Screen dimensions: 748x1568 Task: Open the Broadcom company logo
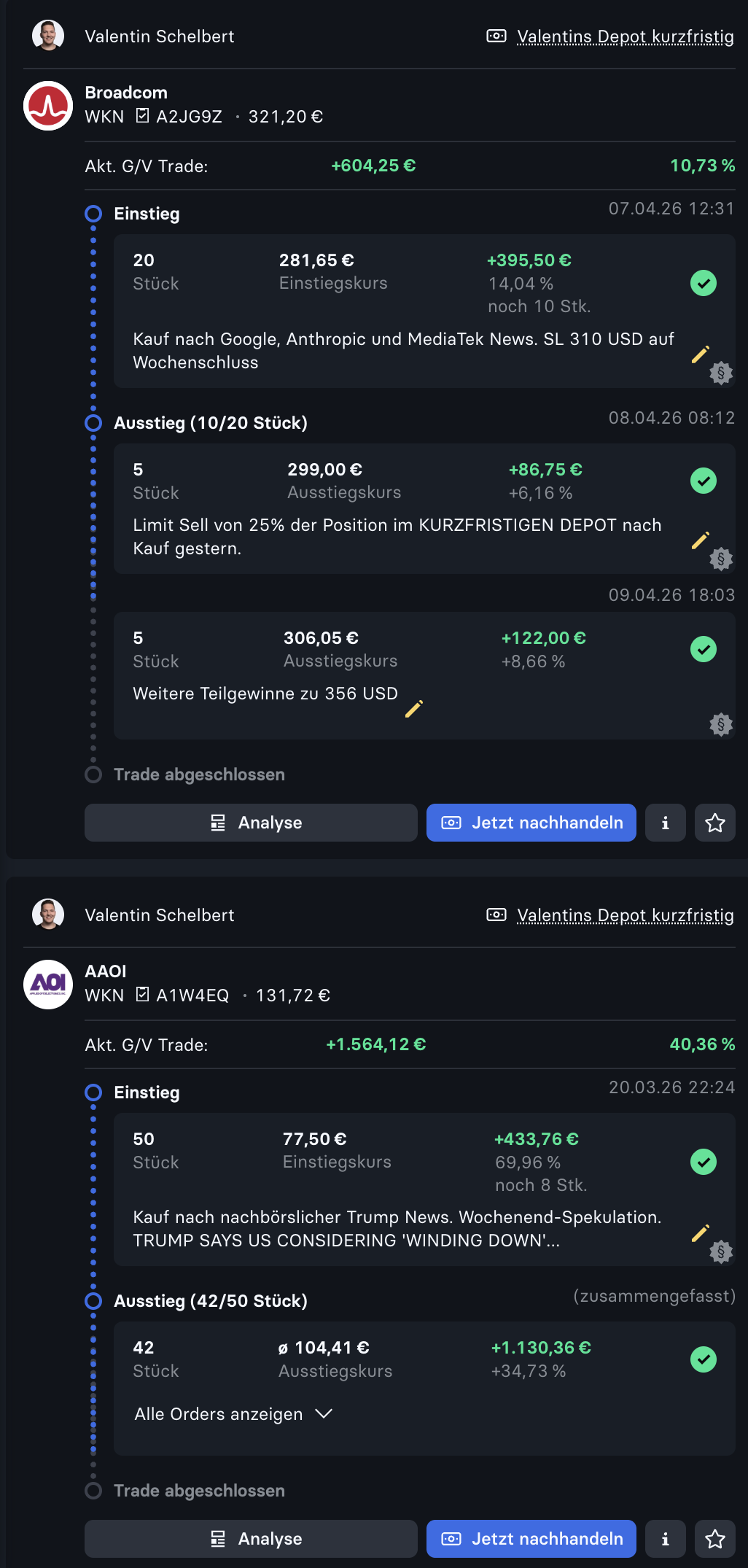coord(48,106)
